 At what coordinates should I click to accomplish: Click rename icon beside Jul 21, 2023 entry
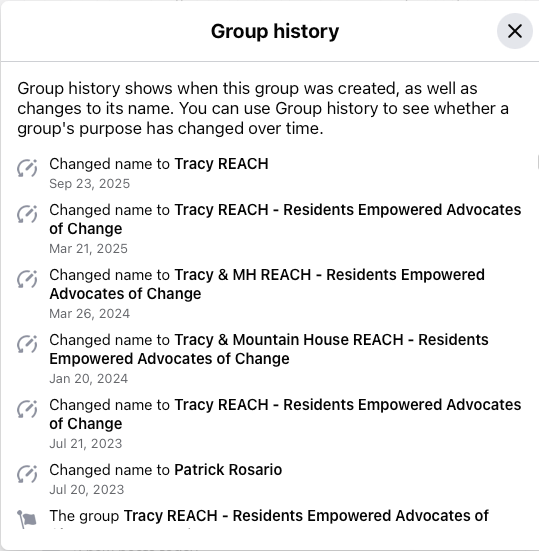click(x=27, y=409)
